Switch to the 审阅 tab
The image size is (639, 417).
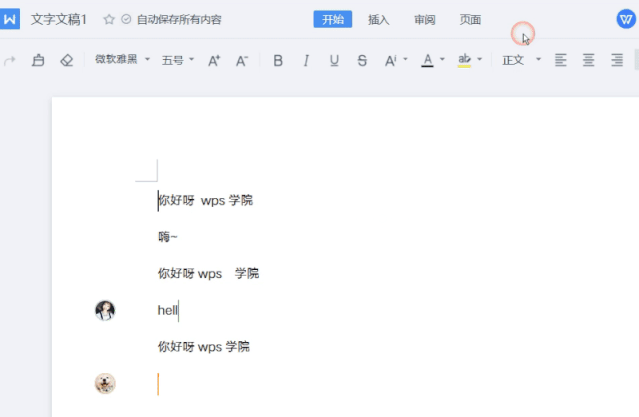tap(425, 20)
